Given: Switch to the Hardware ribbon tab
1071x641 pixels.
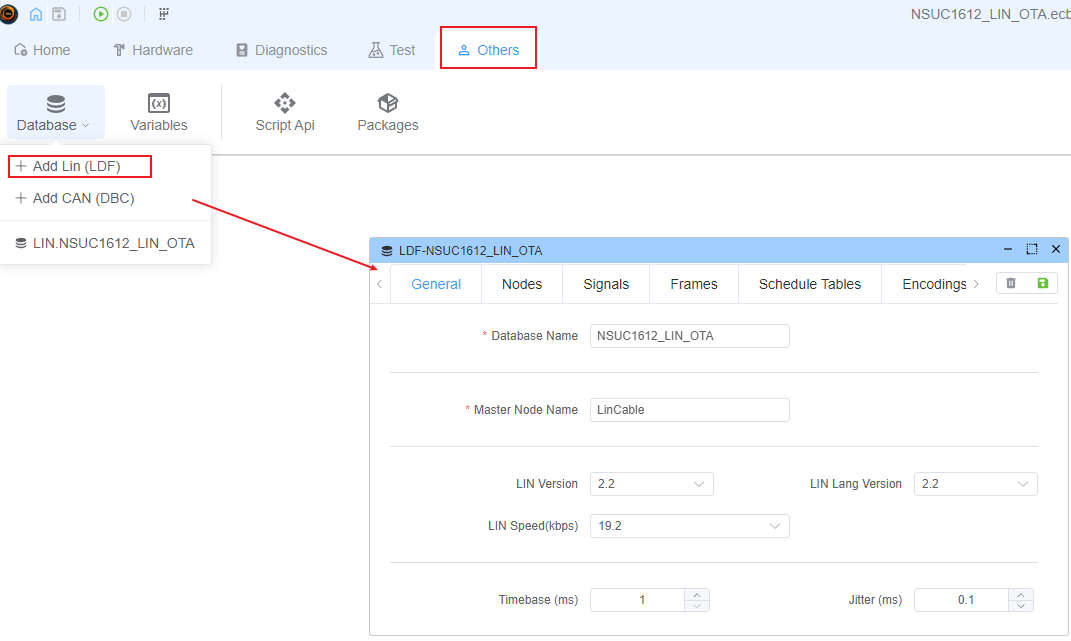Looking at the screenshot, I should pos(153,50).
